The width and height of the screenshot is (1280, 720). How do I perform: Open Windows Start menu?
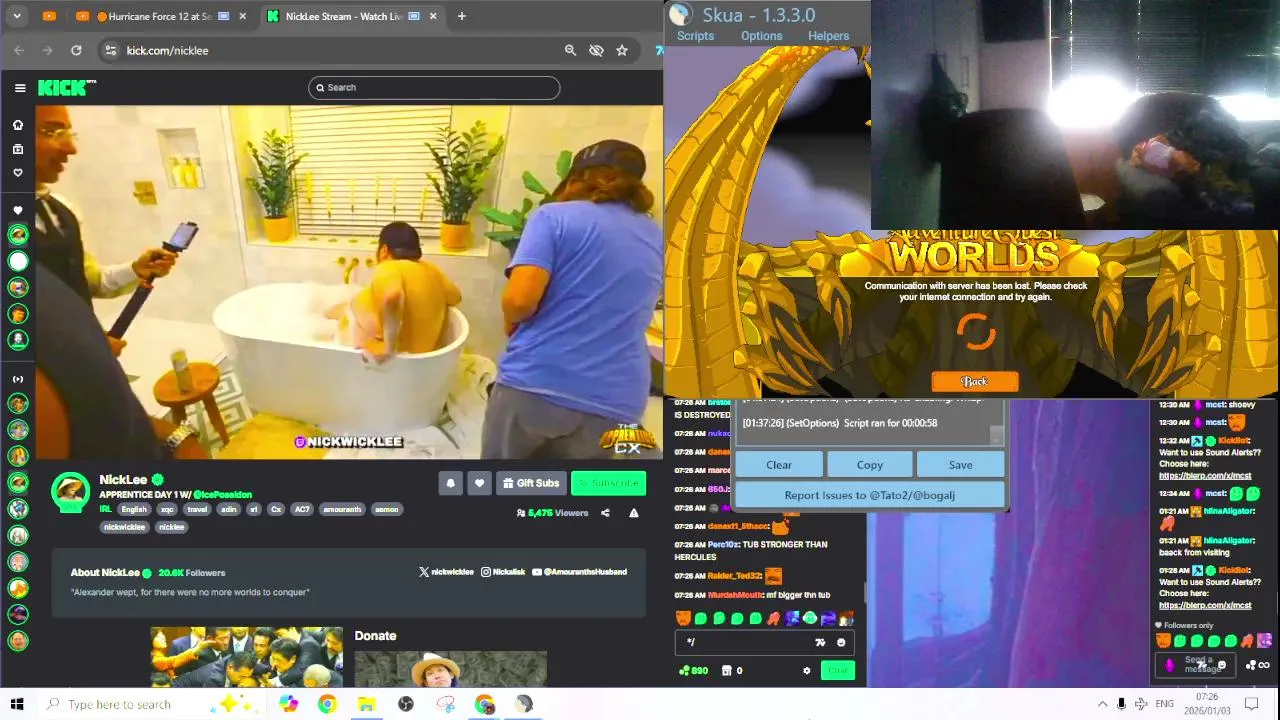(x=16, y=704)
